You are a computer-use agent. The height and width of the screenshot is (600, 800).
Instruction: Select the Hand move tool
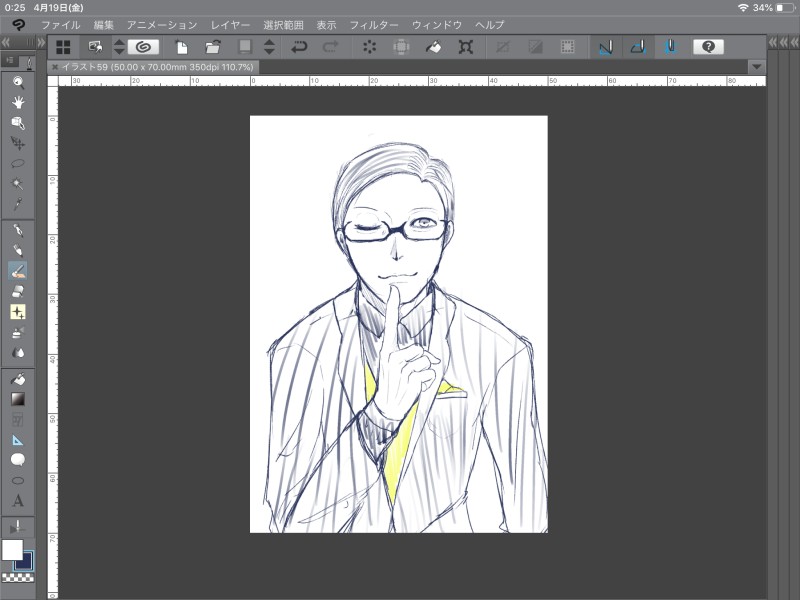18,103
